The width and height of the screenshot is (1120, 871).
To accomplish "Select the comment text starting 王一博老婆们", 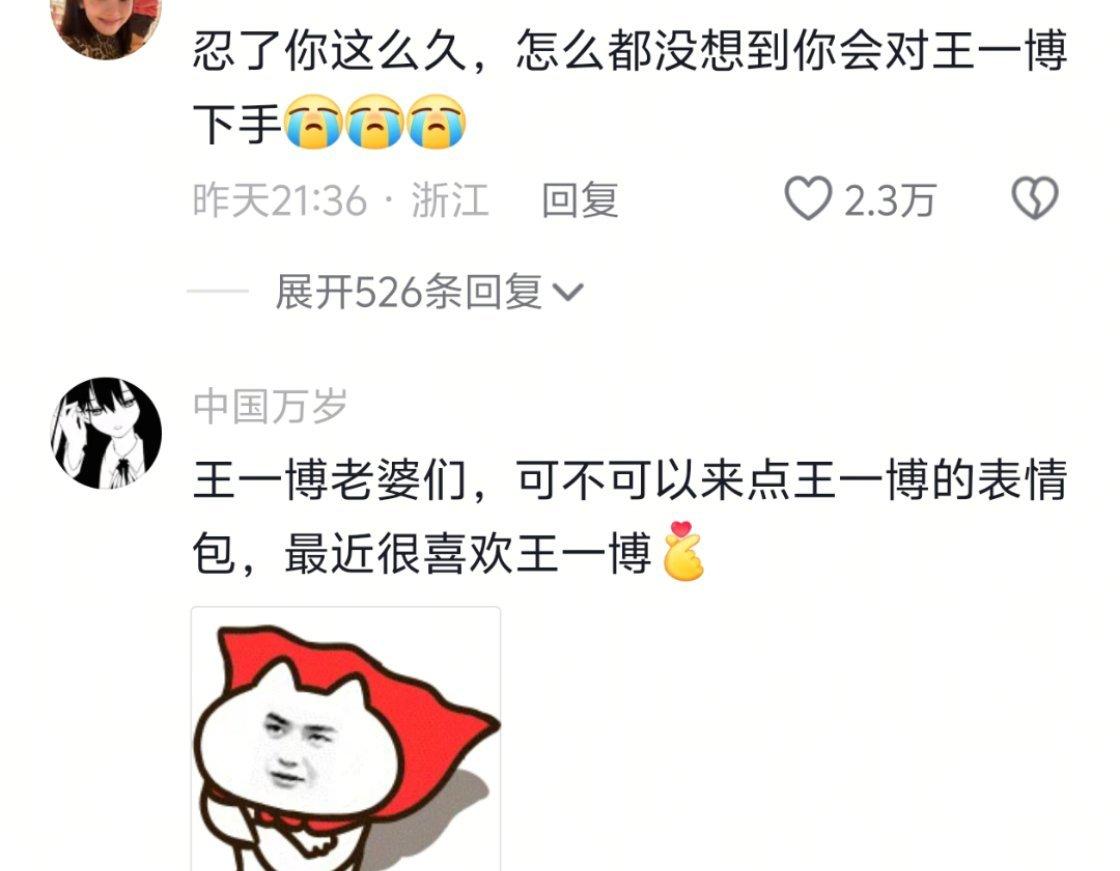I will [x=629, y=517].
